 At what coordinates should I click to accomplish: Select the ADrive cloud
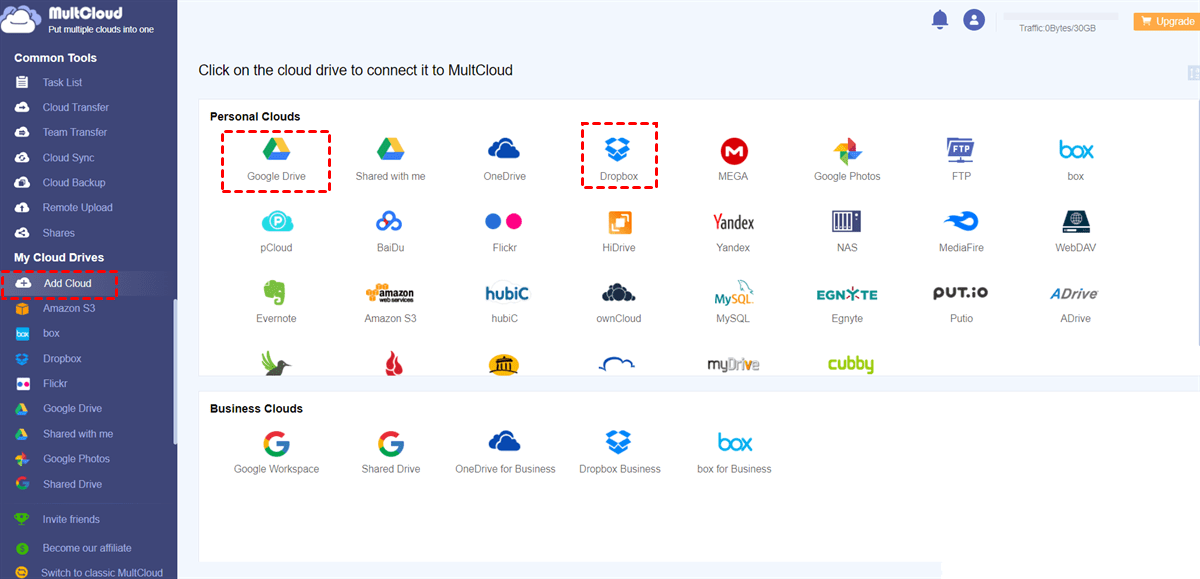pyautogui.click(x=1074, y=302)
